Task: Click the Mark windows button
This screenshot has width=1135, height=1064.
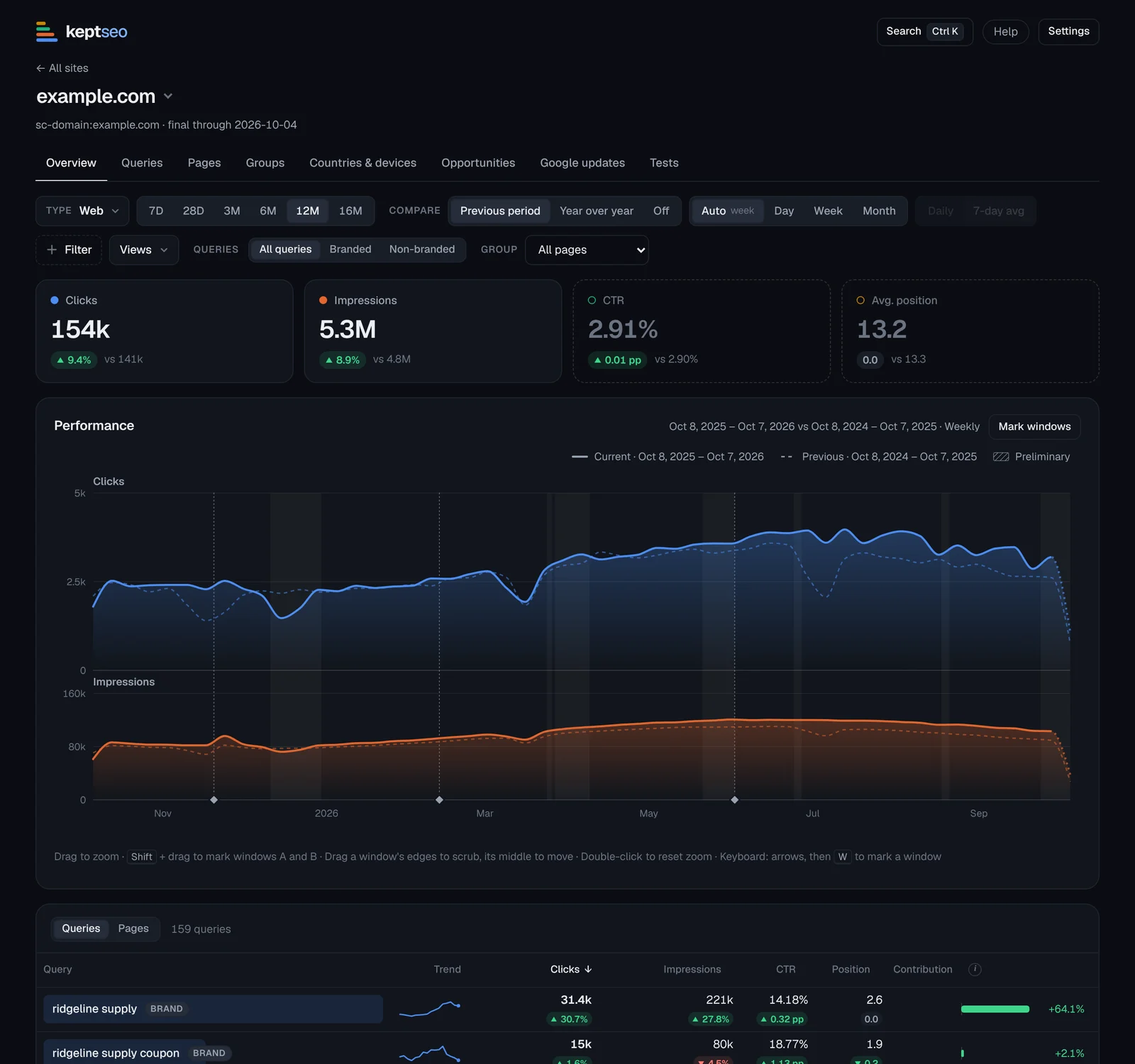Action: click(1034, 426)
